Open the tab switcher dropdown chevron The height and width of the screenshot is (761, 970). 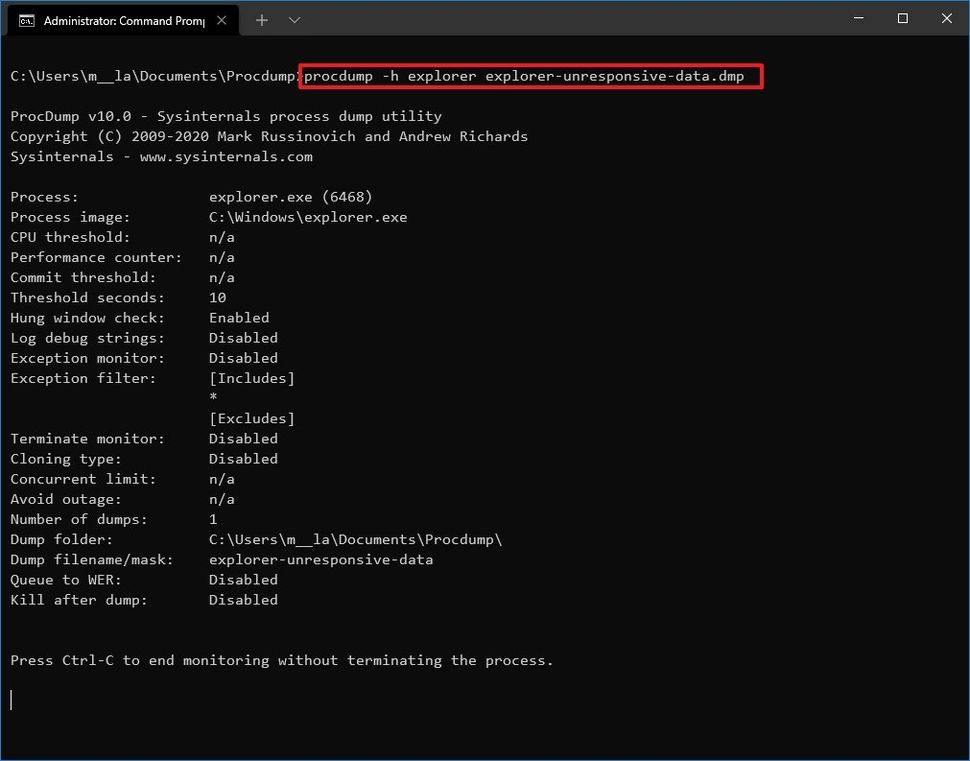point(293,19)
